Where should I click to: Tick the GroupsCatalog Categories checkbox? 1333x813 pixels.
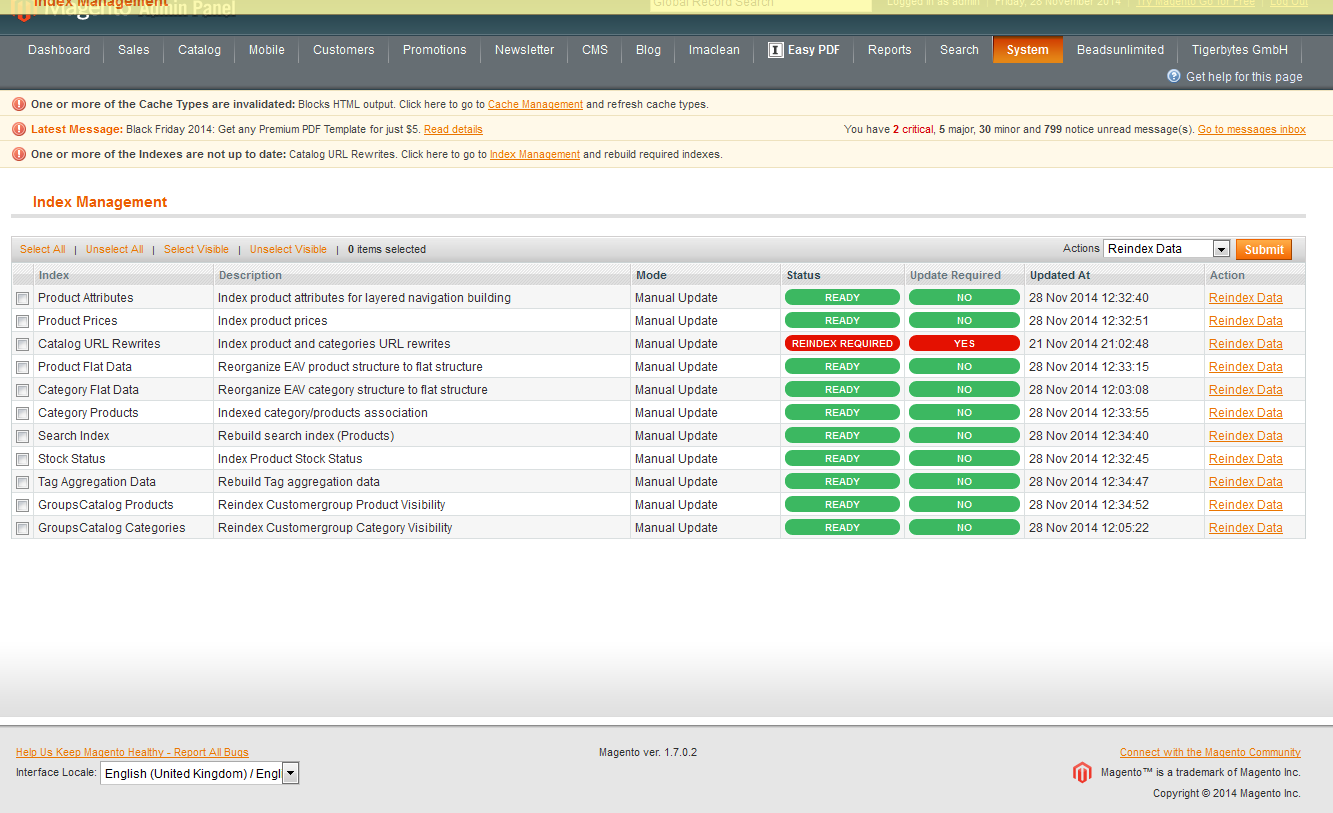tap(22, 528)
